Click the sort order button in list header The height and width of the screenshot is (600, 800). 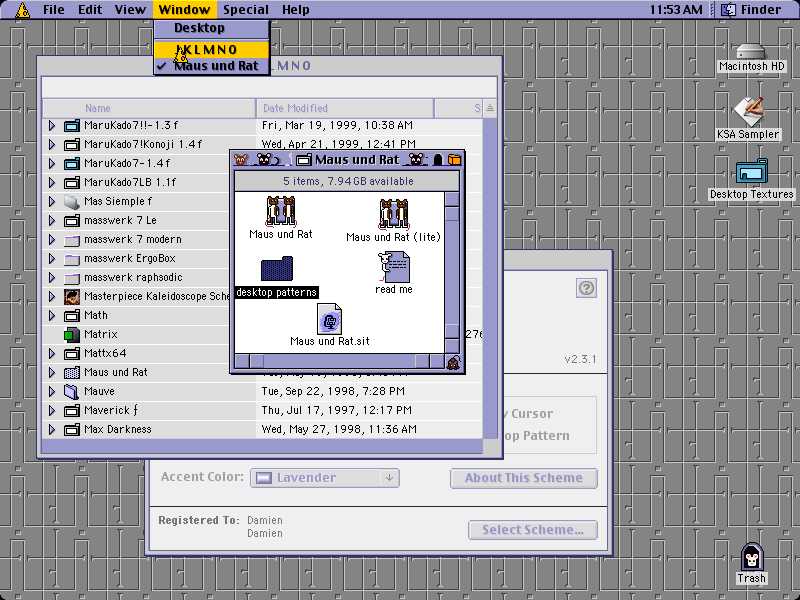point(490,108)
